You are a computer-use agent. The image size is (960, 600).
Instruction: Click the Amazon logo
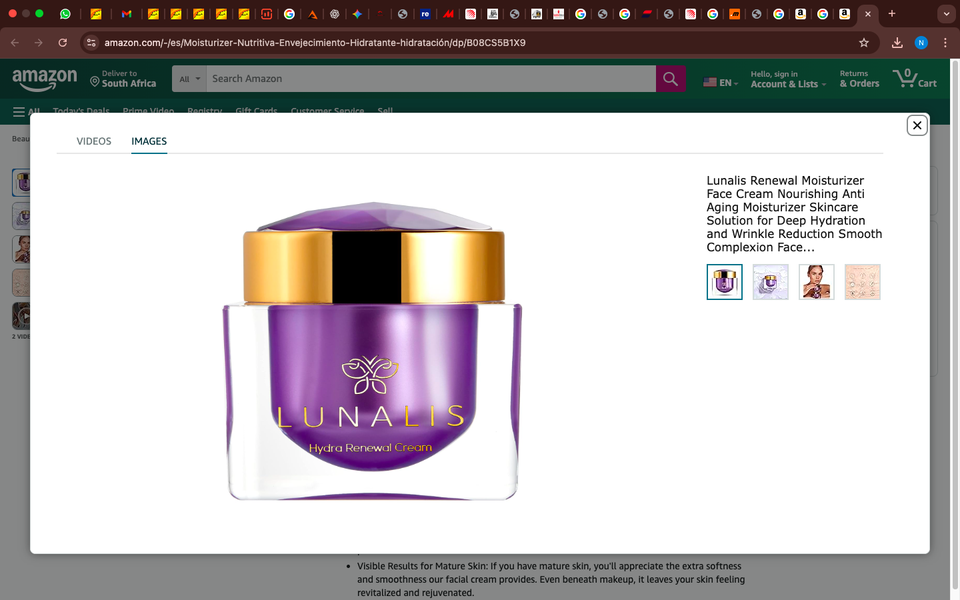[45, 79]
